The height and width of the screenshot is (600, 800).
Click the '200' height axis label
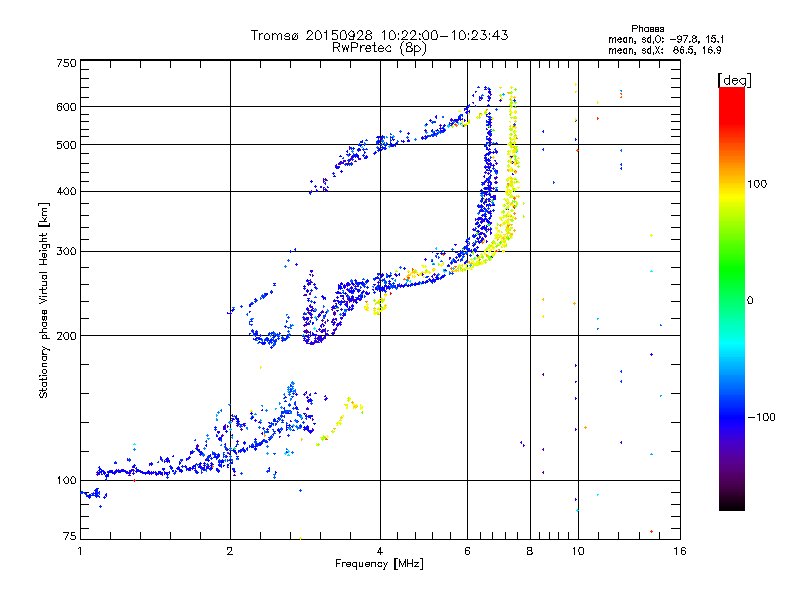coord(66,336)
